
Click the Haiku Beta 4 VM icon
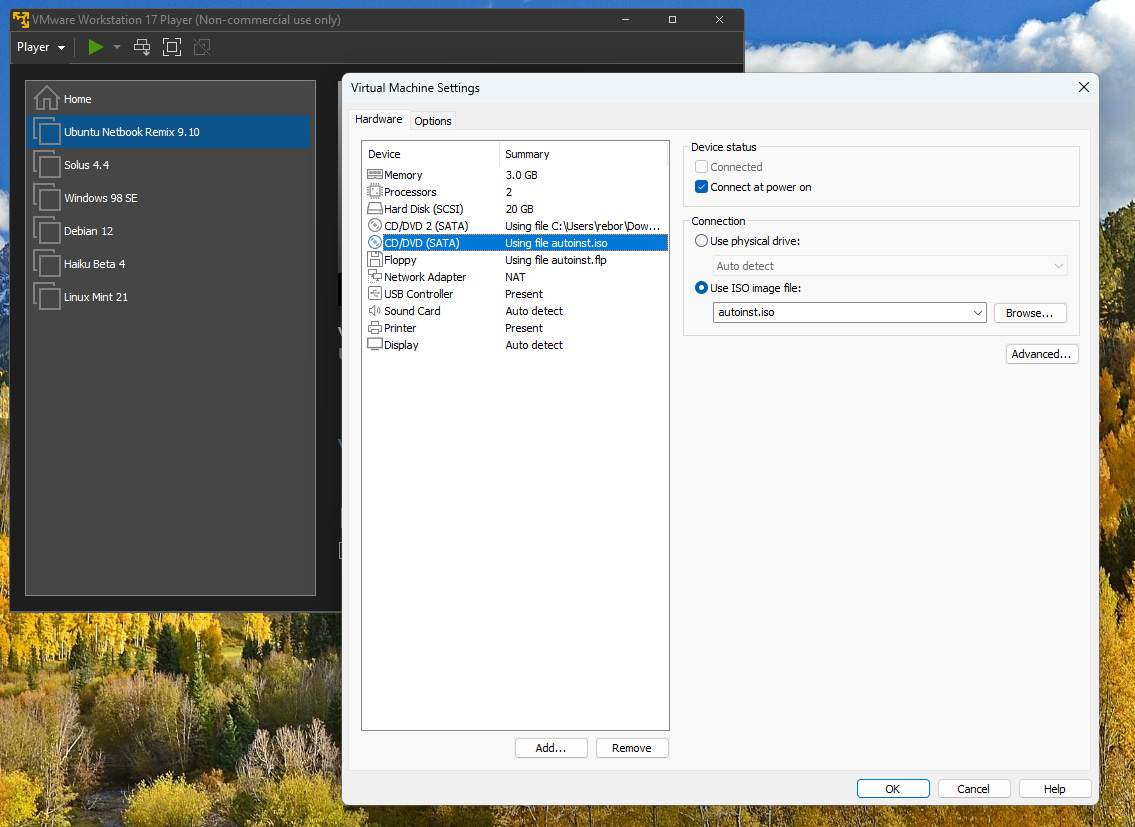pos(46,264)
